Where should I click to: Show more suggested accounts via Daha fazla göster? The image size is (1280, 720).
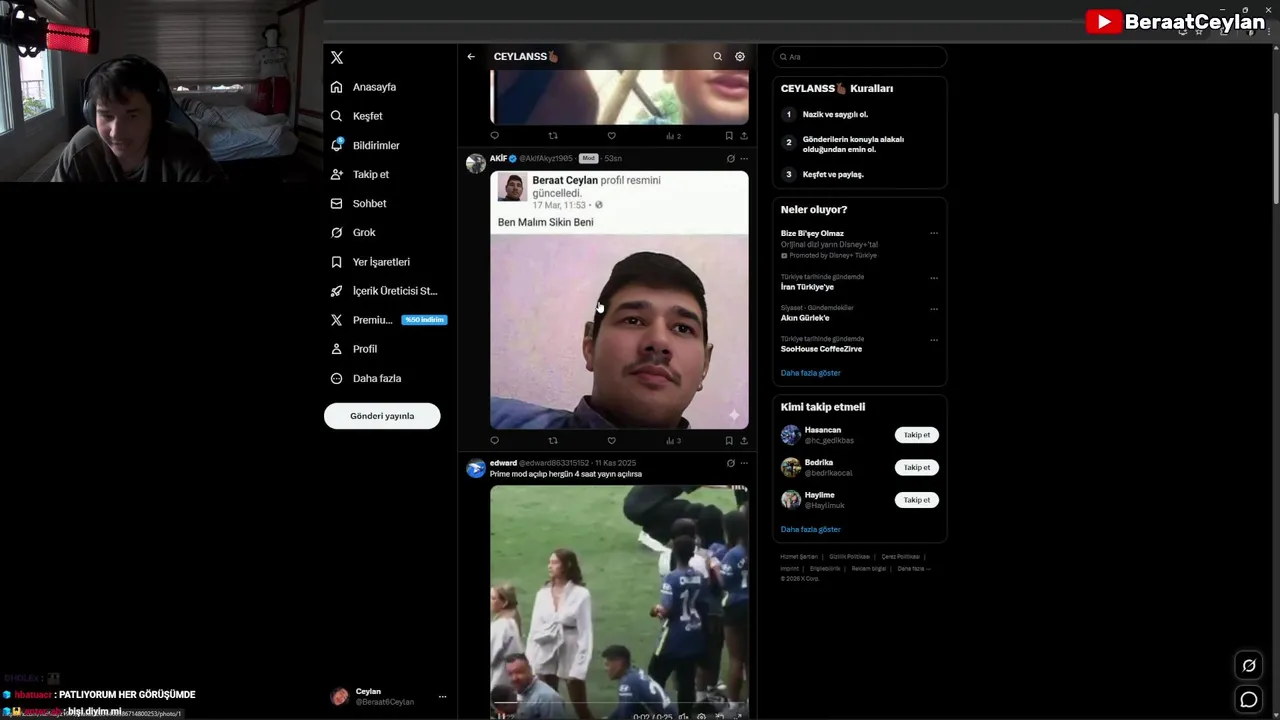point(810,529)
